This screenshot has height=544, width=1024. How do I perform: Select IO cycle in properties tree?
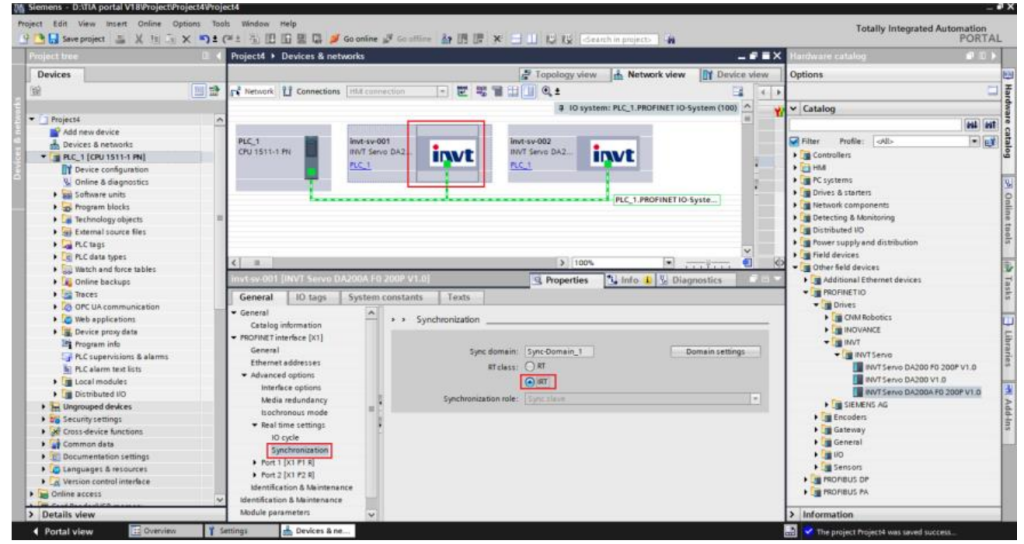coord(285,438)
